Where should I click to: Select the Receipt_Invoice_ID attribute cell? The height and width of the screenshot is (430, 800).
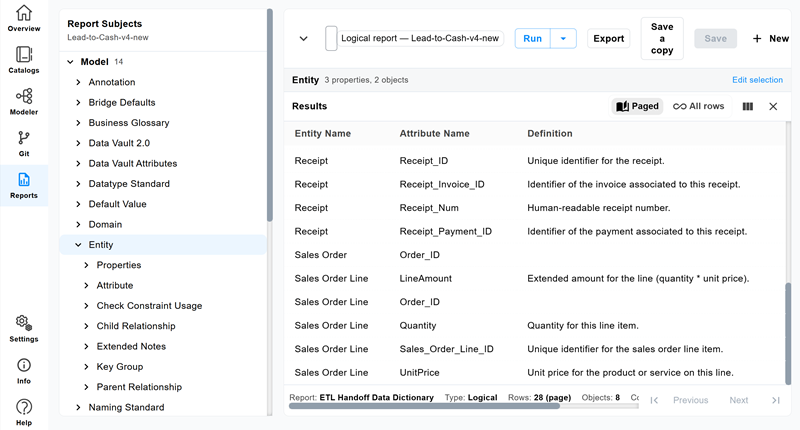pyautogui.click(x=442, y=184)
